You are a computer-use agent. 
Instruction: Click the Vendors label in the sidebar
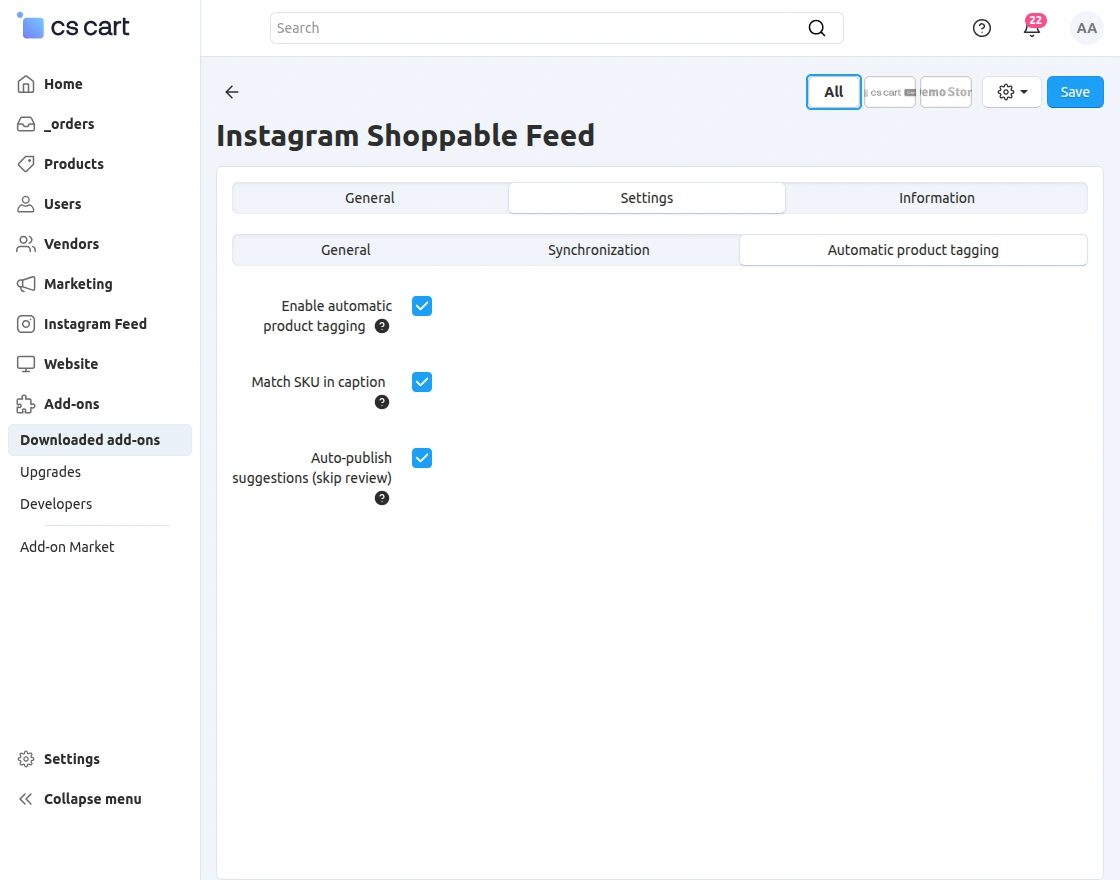pyautogui.click(x=71, y=244)
